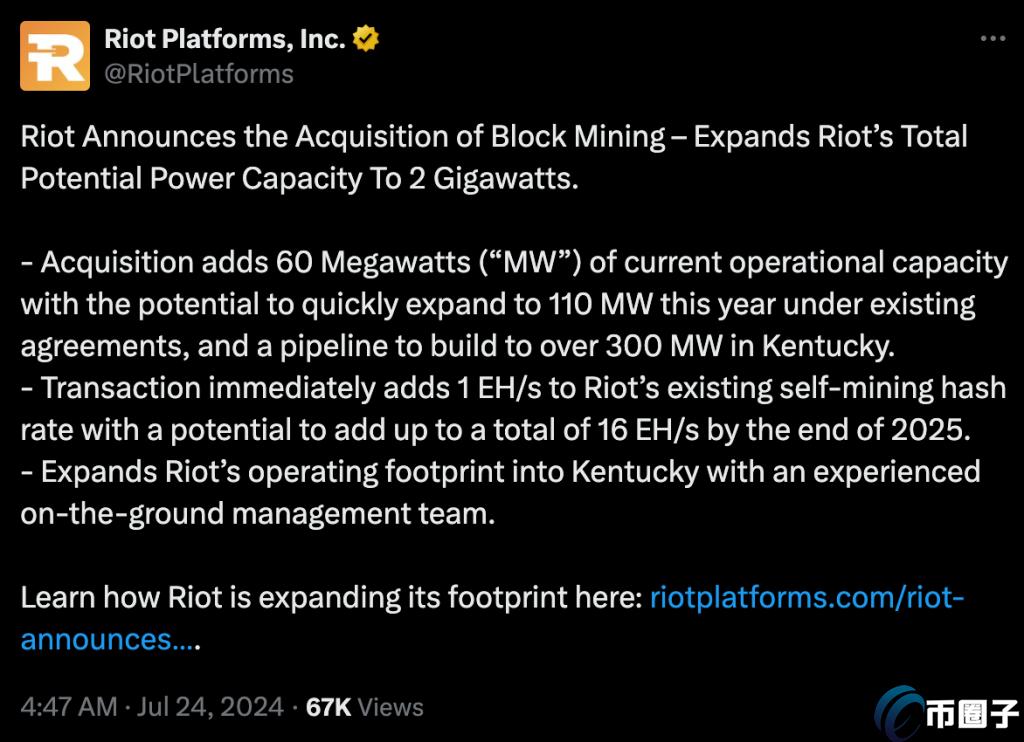
Task: Open the three-dot tweet options menu
Action: coord(994,36)
